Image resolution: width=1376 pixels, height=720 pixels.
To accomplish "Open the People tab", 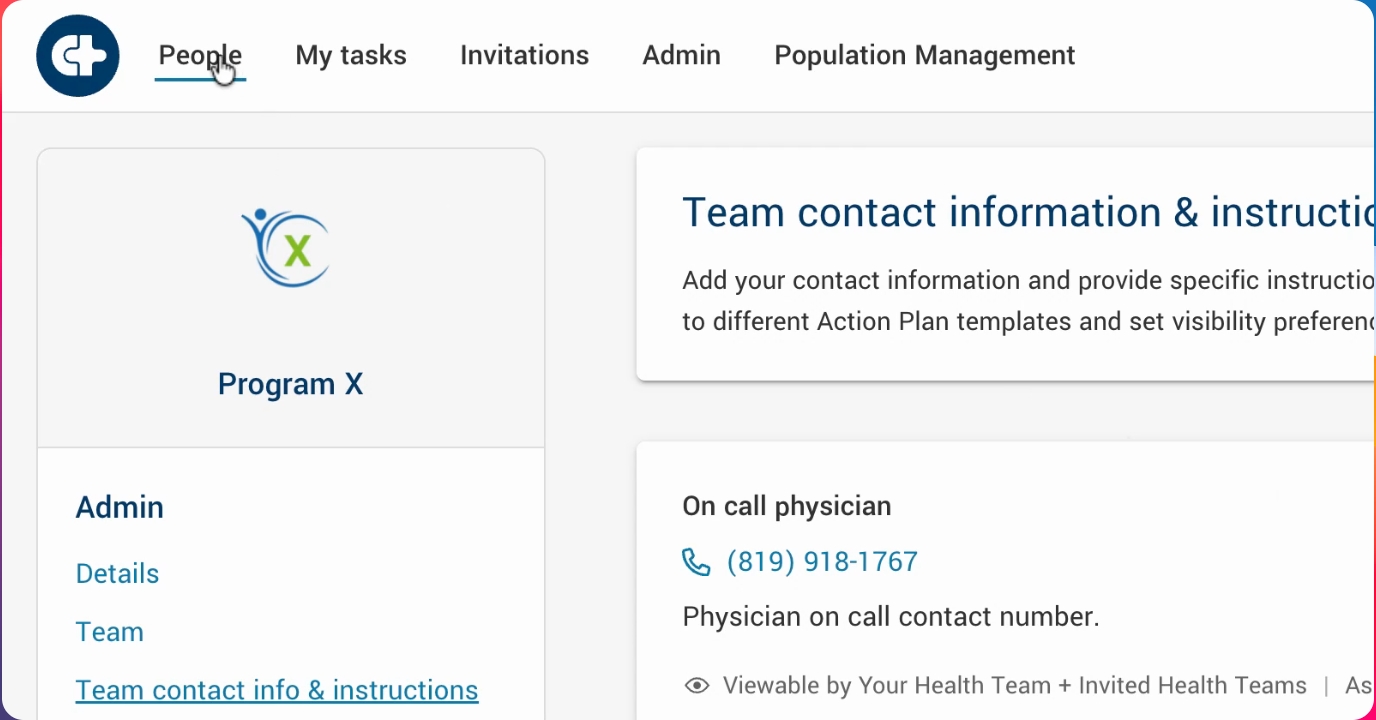I will pyautogui.click(x=200, y=55).
